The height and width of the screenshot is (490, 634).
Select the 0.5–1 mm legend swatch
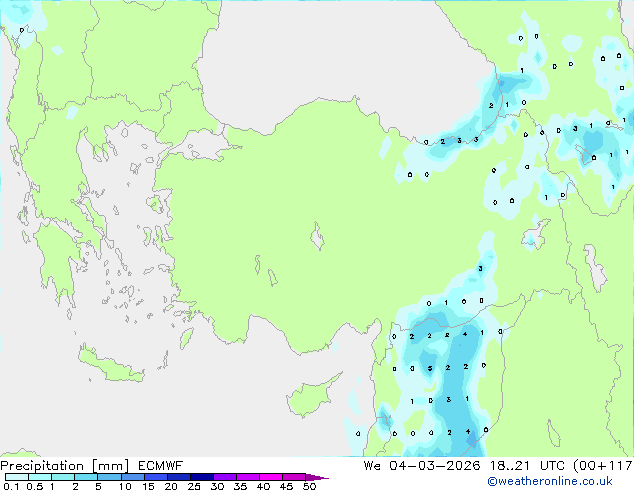40,477
